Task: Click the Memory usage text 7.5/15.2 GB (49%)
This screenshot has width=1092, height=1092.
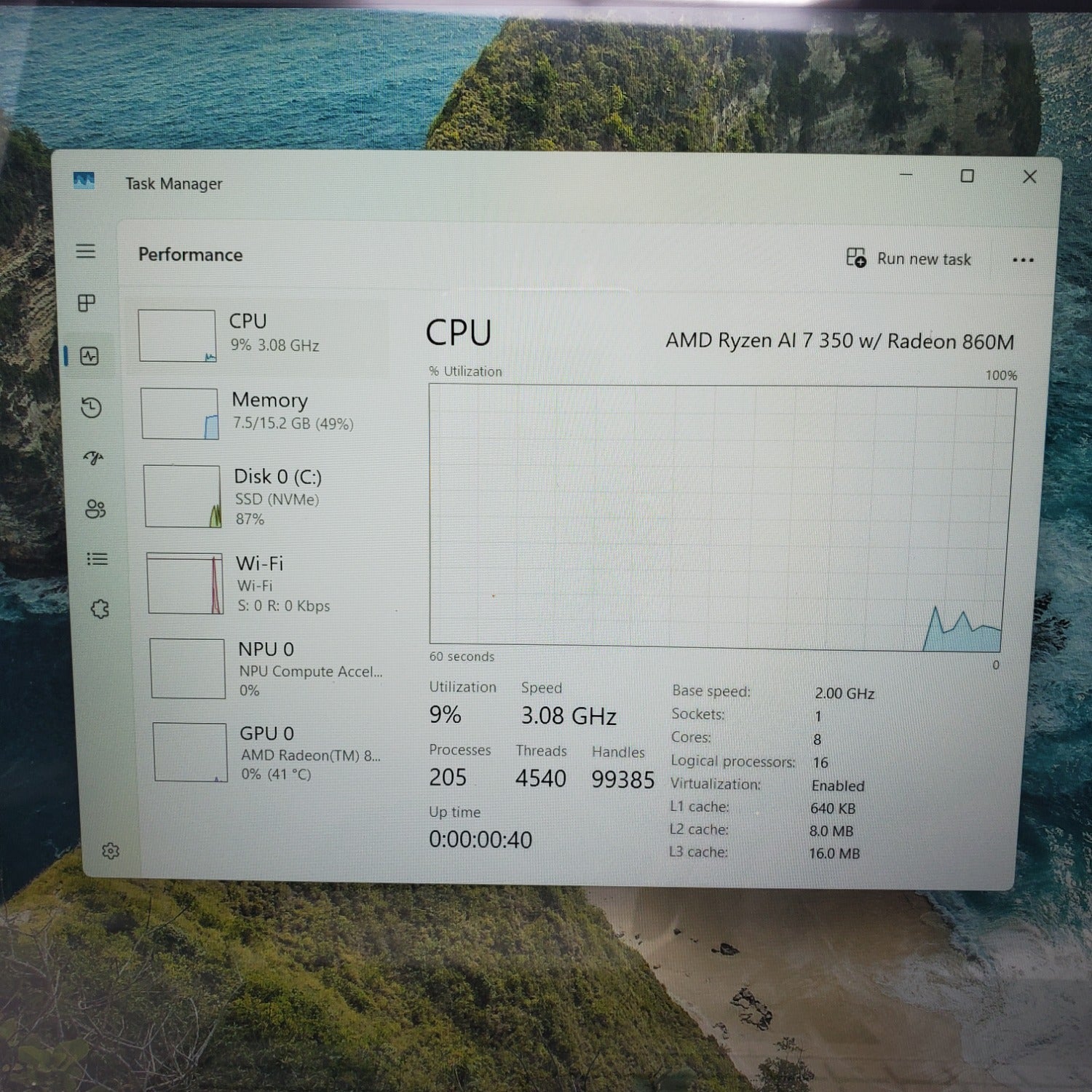Action: coord(293,424)
